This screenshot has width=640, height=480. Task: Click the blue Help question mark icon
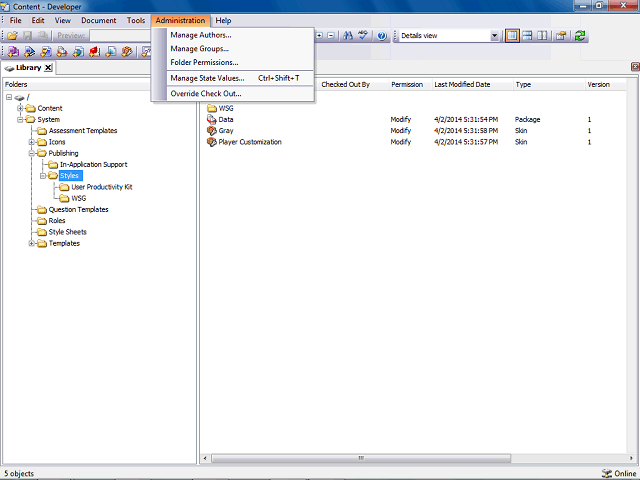[x=382, y=36]
